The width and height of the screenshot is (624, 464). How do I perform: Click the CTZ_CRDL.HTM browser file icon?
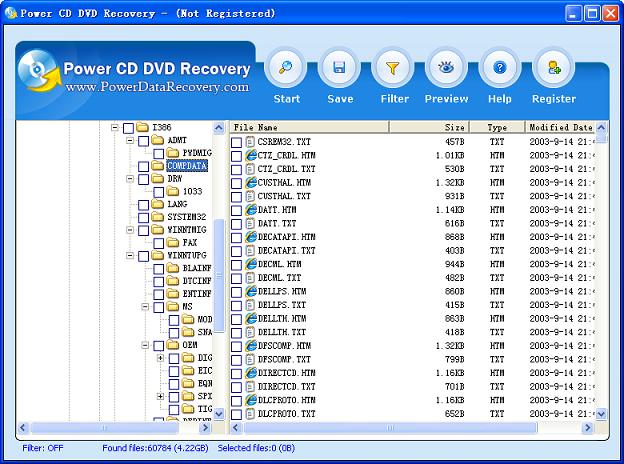tap(251, 155)
